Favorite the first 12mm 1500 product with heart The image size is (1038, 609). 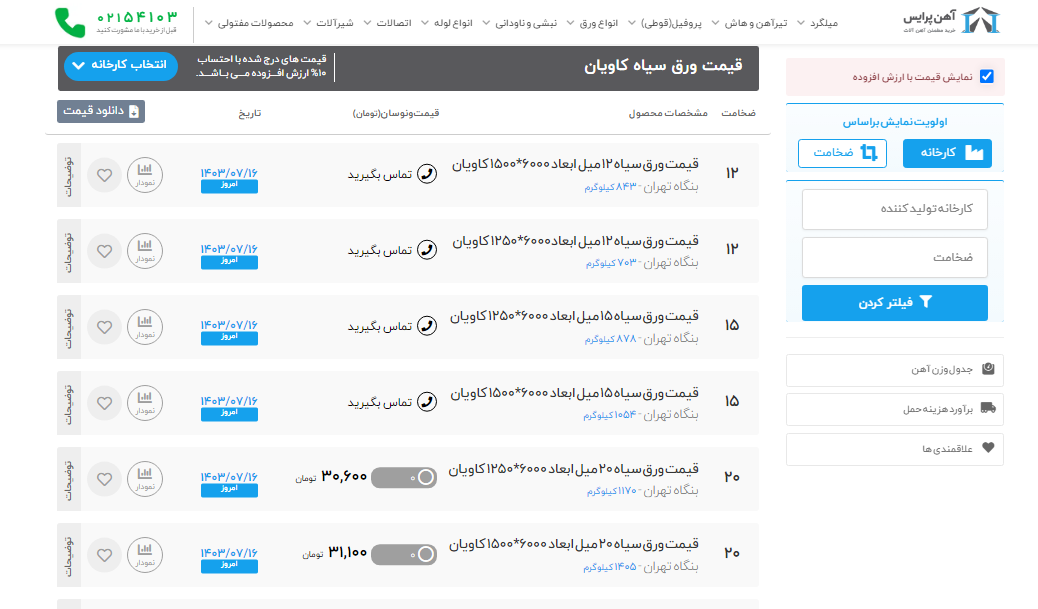click(x=104, y=175)
